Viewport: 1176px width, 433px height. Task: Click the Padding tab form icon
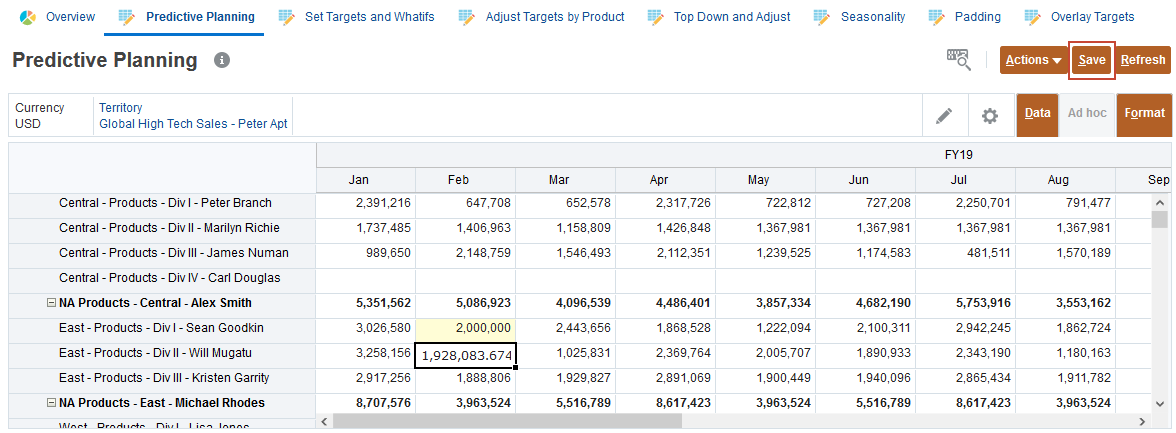(x=937, y=17)
